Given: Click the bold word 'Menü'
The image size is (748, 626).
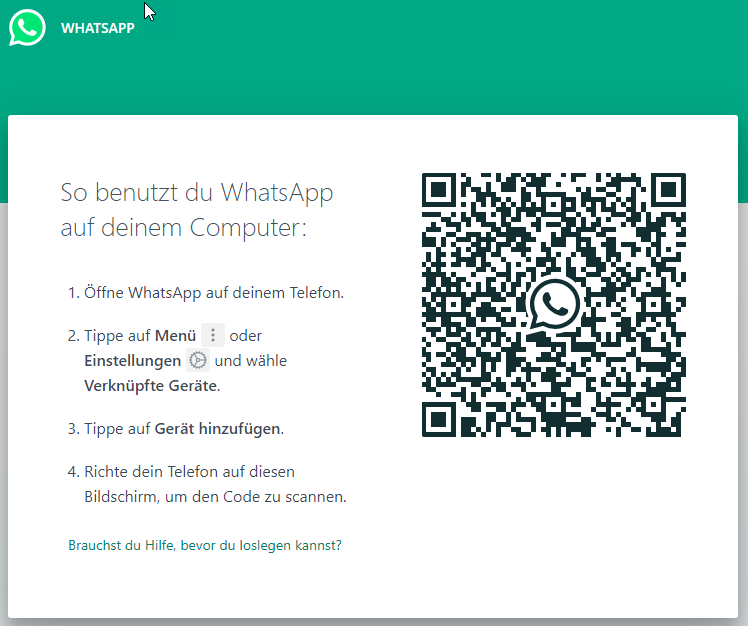Looking at the screenshot, I should [x=175, y=336].
